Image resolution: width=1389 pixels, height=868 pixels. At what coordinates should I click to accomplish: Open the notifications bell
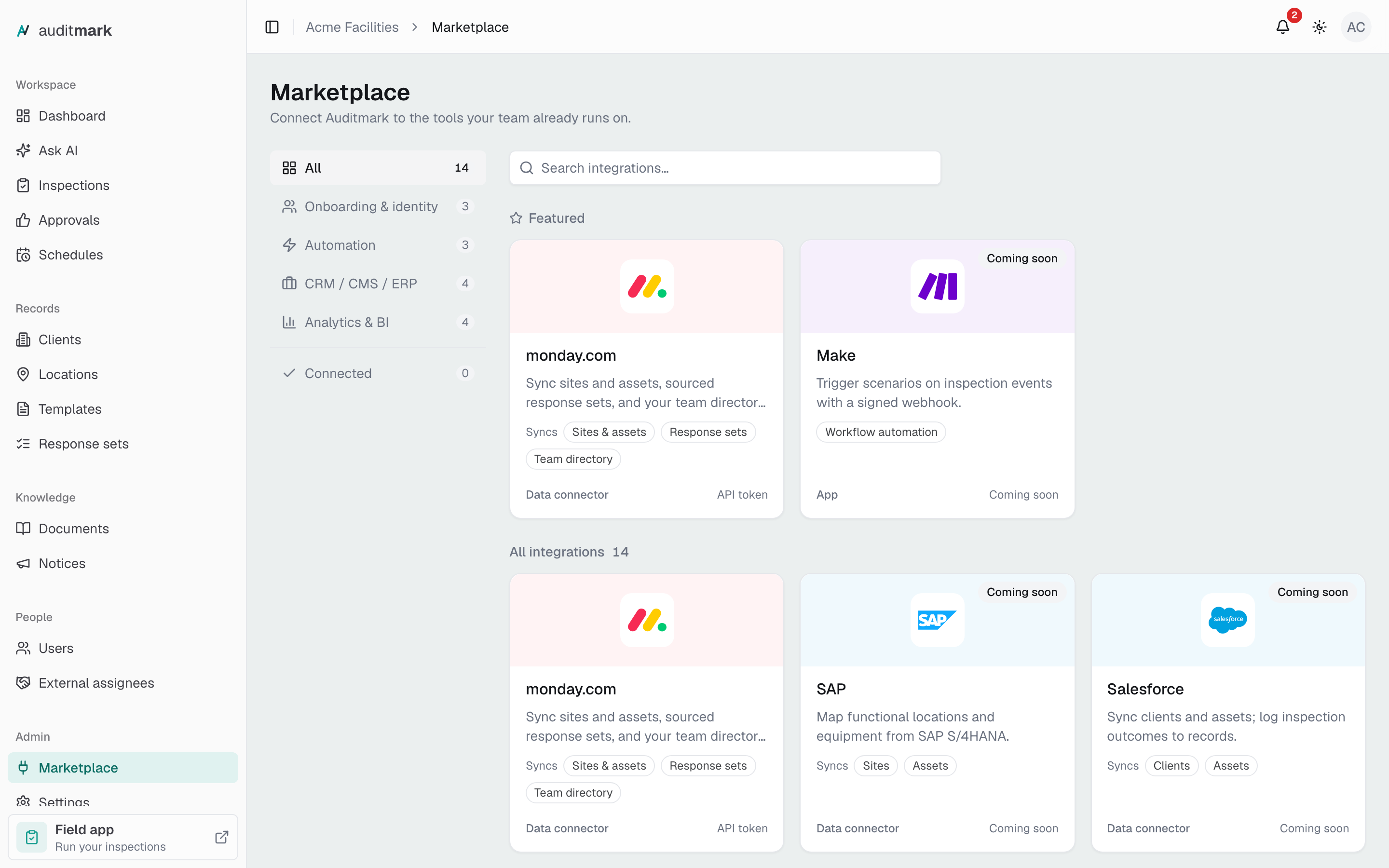[x=1283, y=27]
